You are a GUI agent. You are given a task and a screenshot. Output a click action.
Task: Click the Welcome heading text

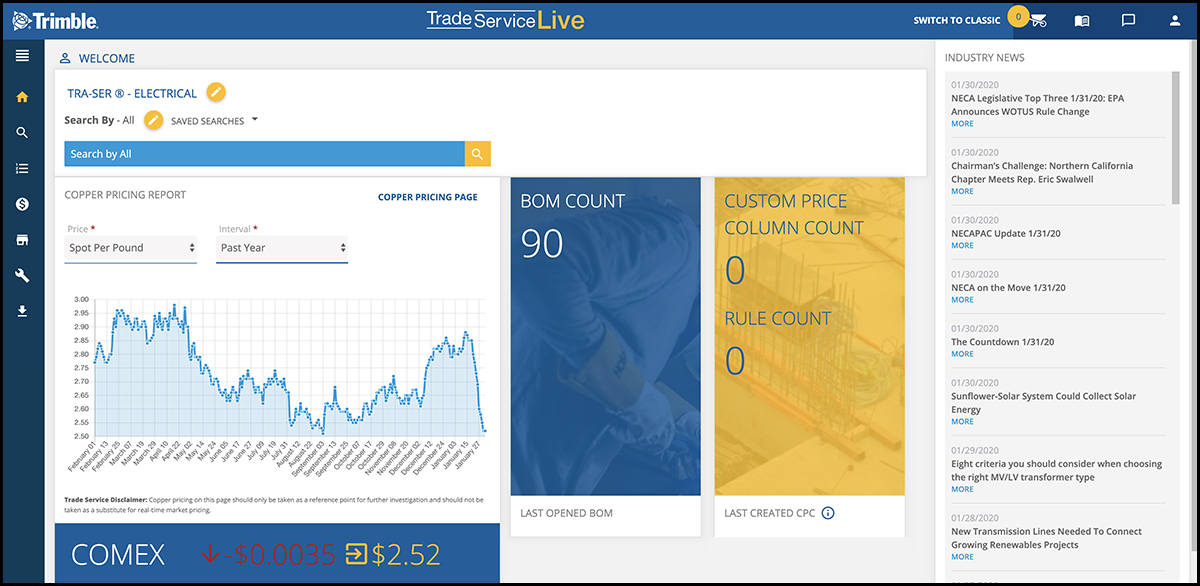(107, 59)
